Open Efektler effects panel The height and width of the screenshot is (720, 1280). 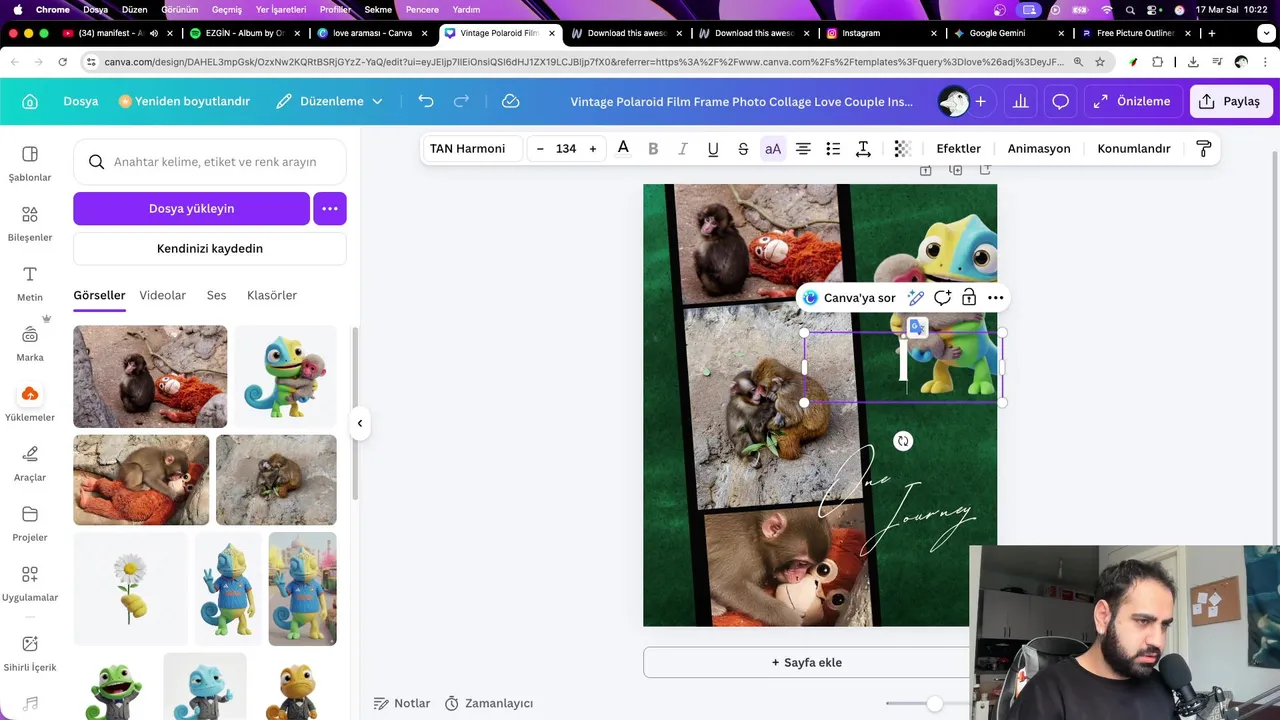click(x=958, y=148)
